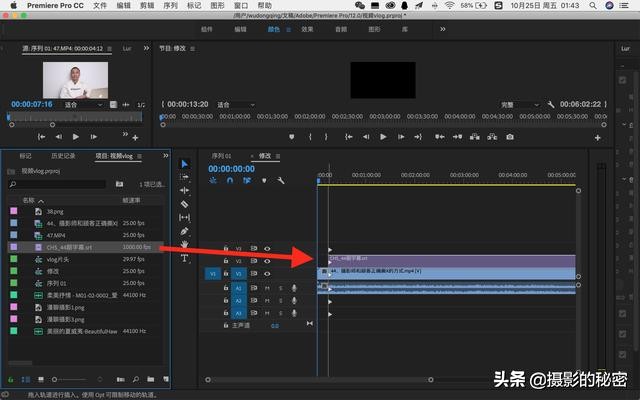
Task: Add marker using program monitor marker icon
Action: (x=291, y=137)
